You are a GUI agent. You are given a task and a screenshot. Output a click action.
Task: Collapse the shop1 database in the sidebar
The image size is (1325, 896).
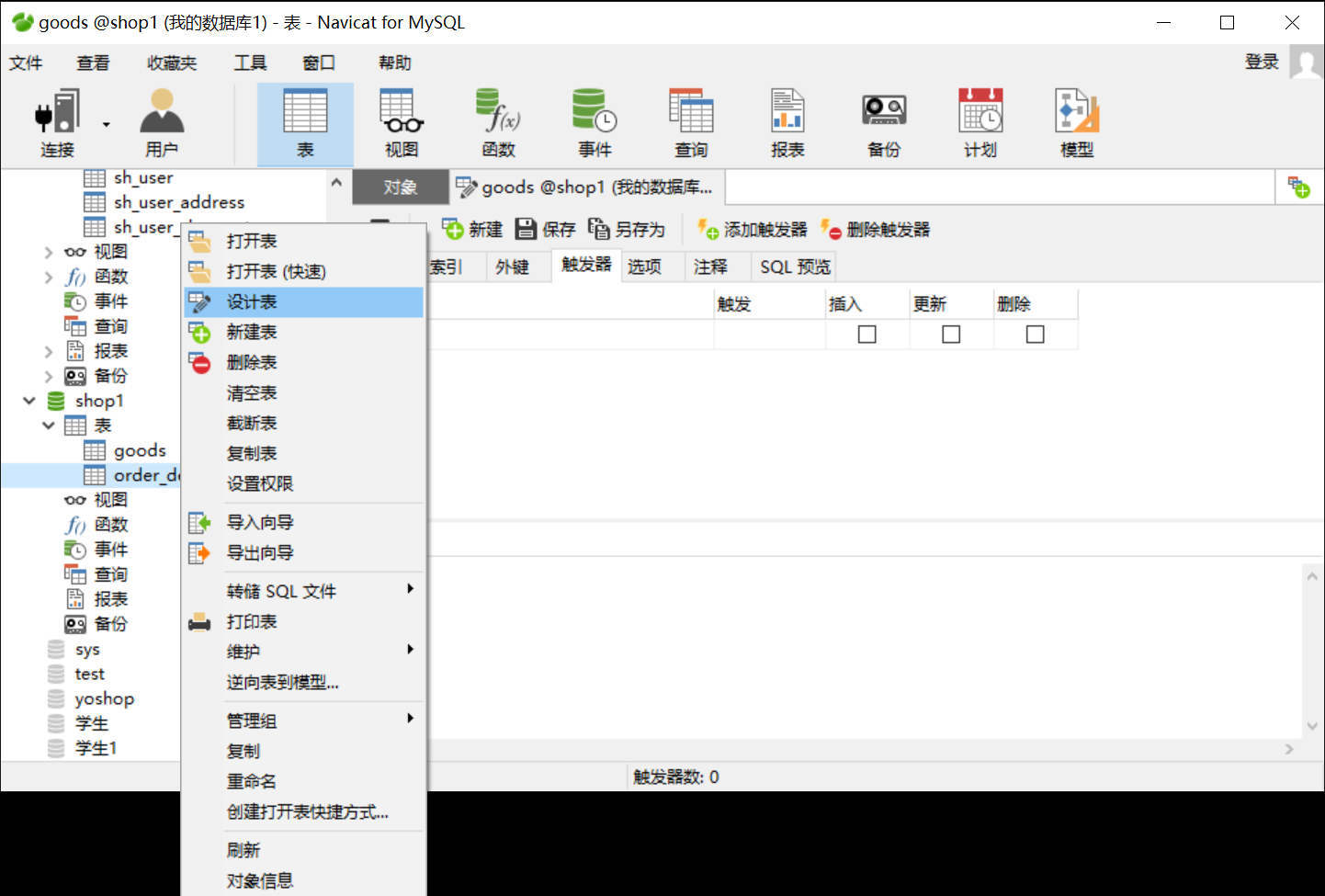pos(28,401)
